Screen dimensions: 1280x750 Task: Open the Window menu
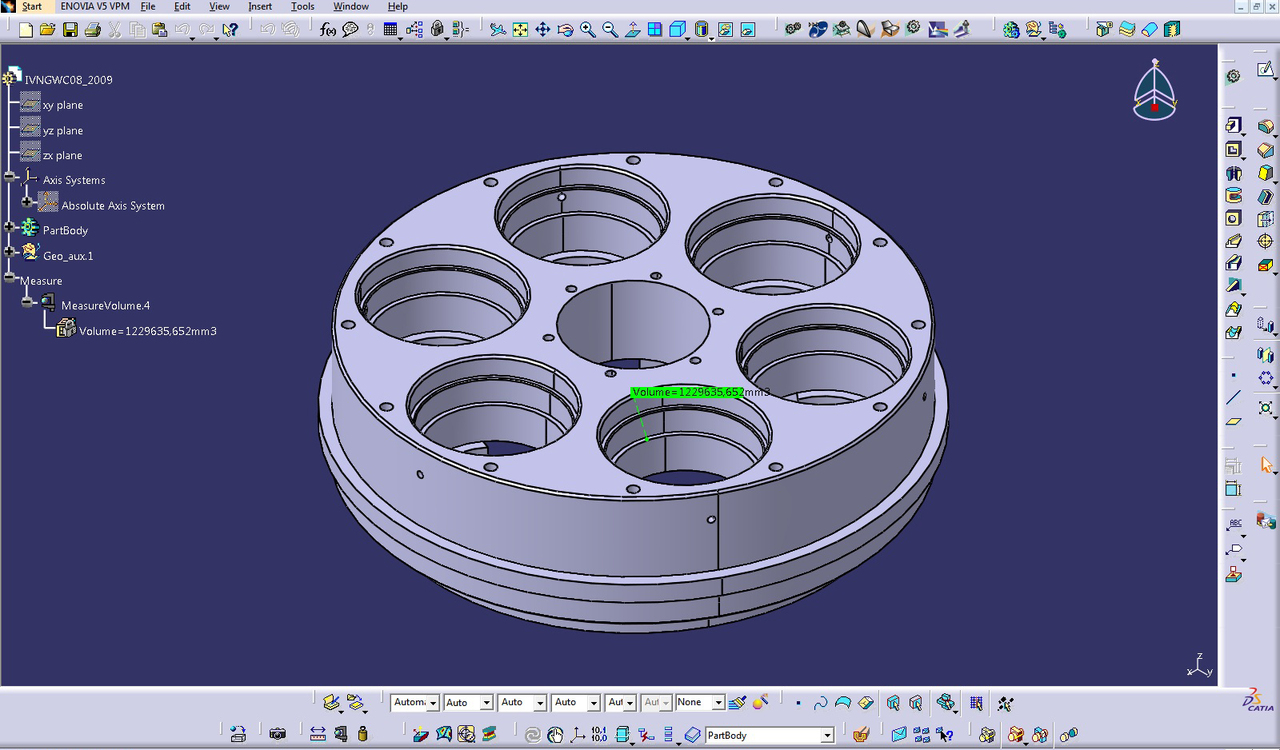coord(351,6)
